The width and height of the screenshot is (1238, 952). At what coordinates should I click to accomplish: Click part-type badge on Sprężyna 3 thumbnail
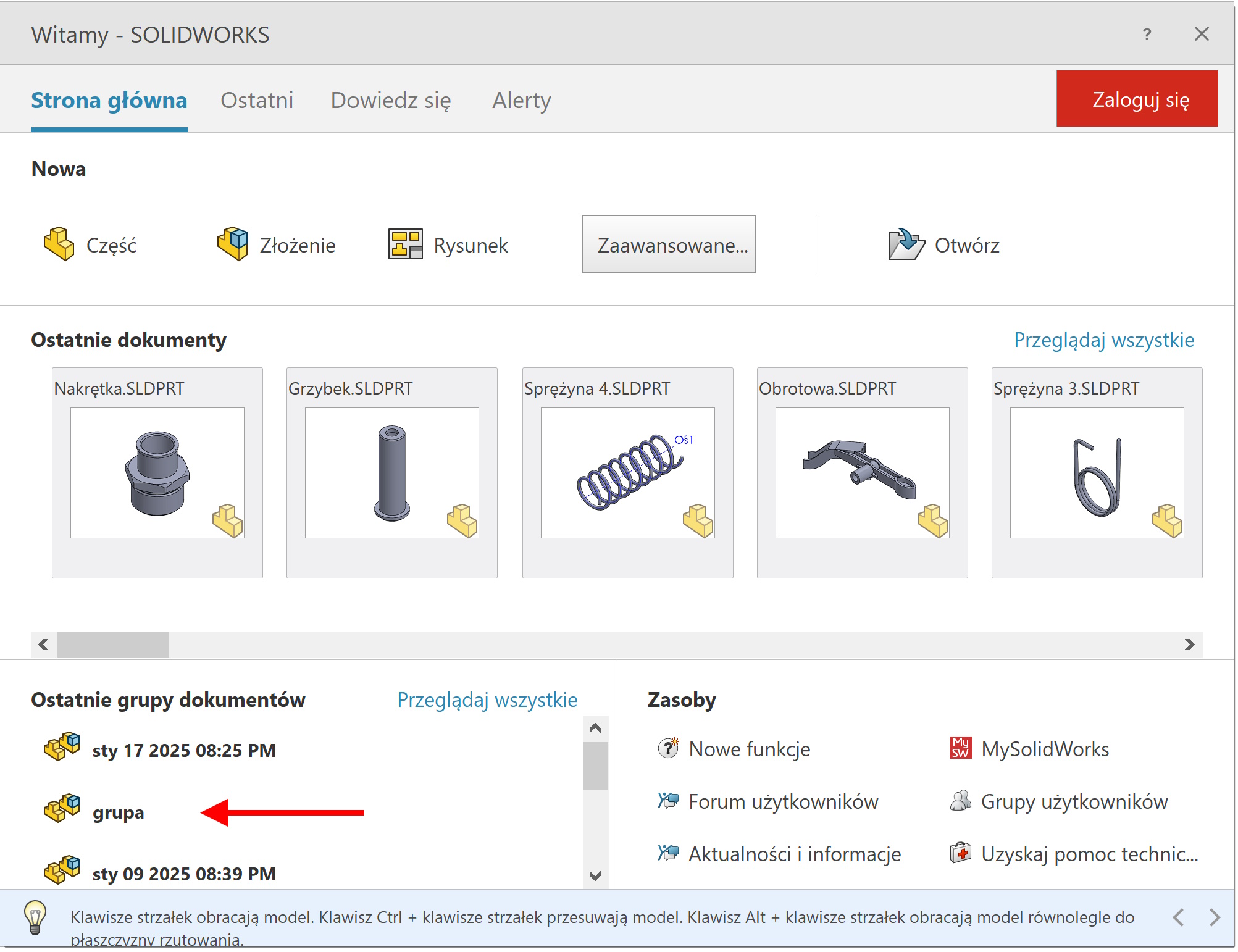pos(1168,521)
